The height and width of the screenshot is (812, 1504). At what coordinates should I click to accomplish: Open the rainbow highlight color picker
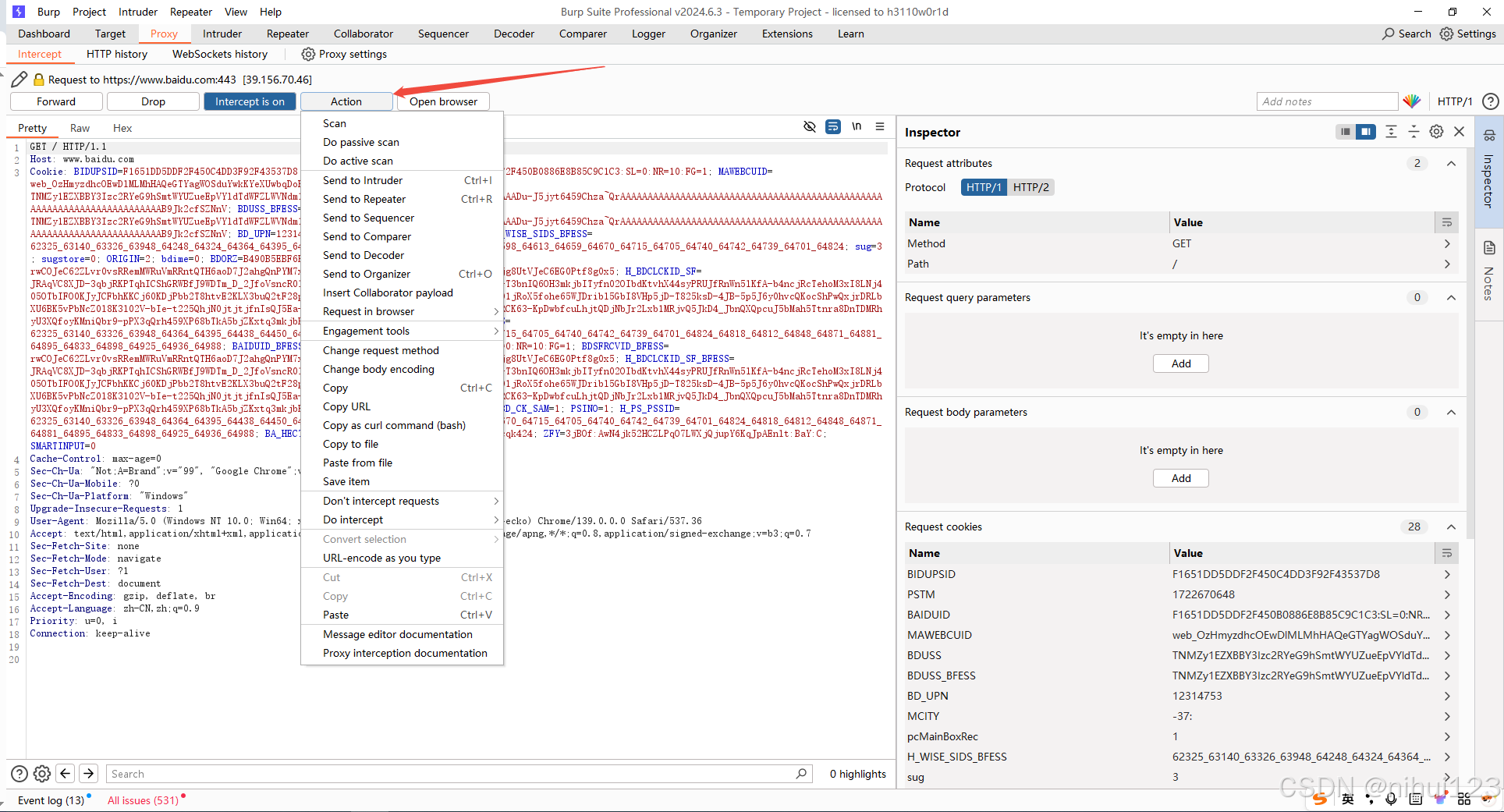[1412, 101]
